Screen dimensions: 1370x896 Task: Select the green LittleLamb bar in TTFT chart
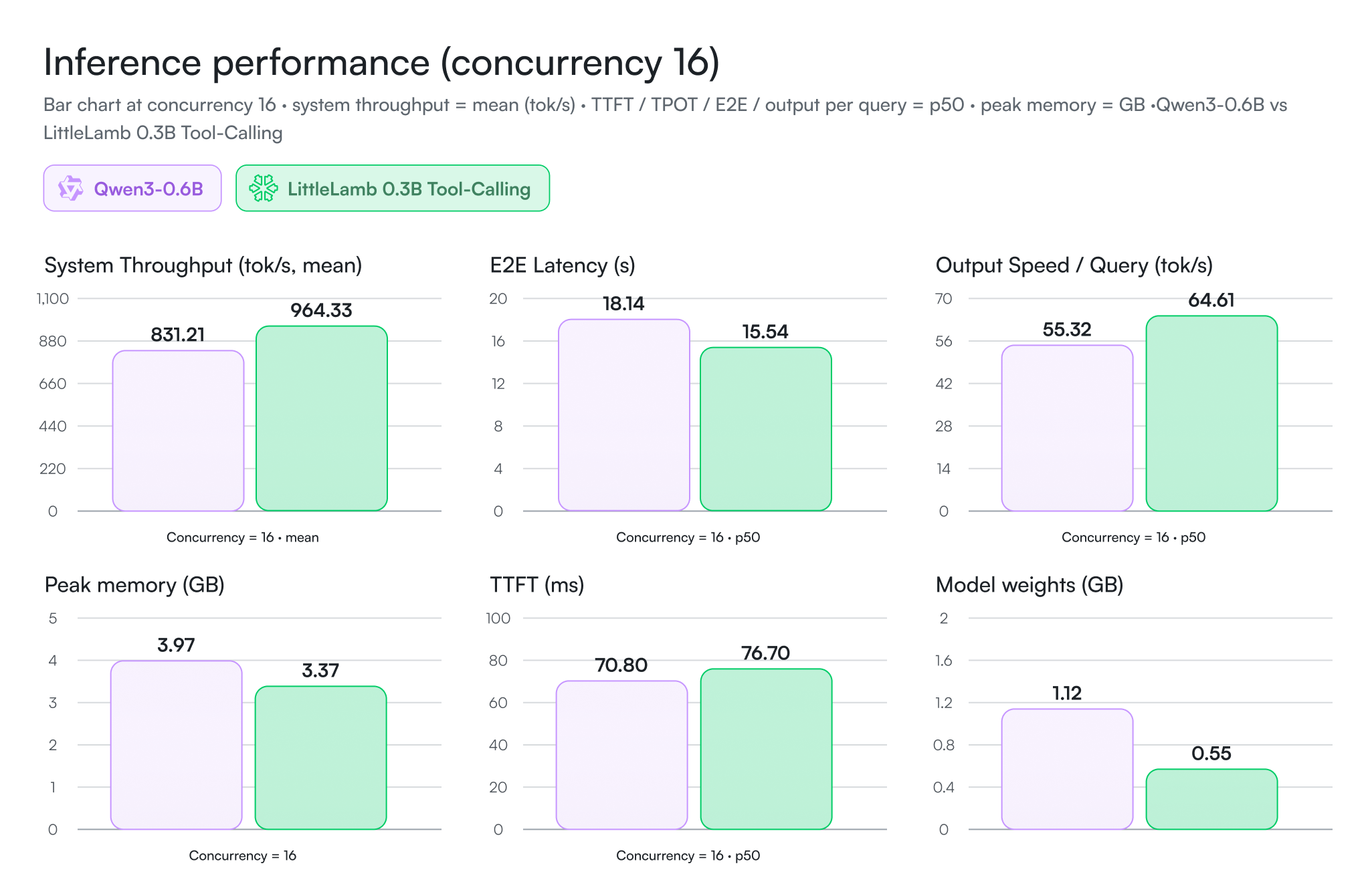click(767, 749)
